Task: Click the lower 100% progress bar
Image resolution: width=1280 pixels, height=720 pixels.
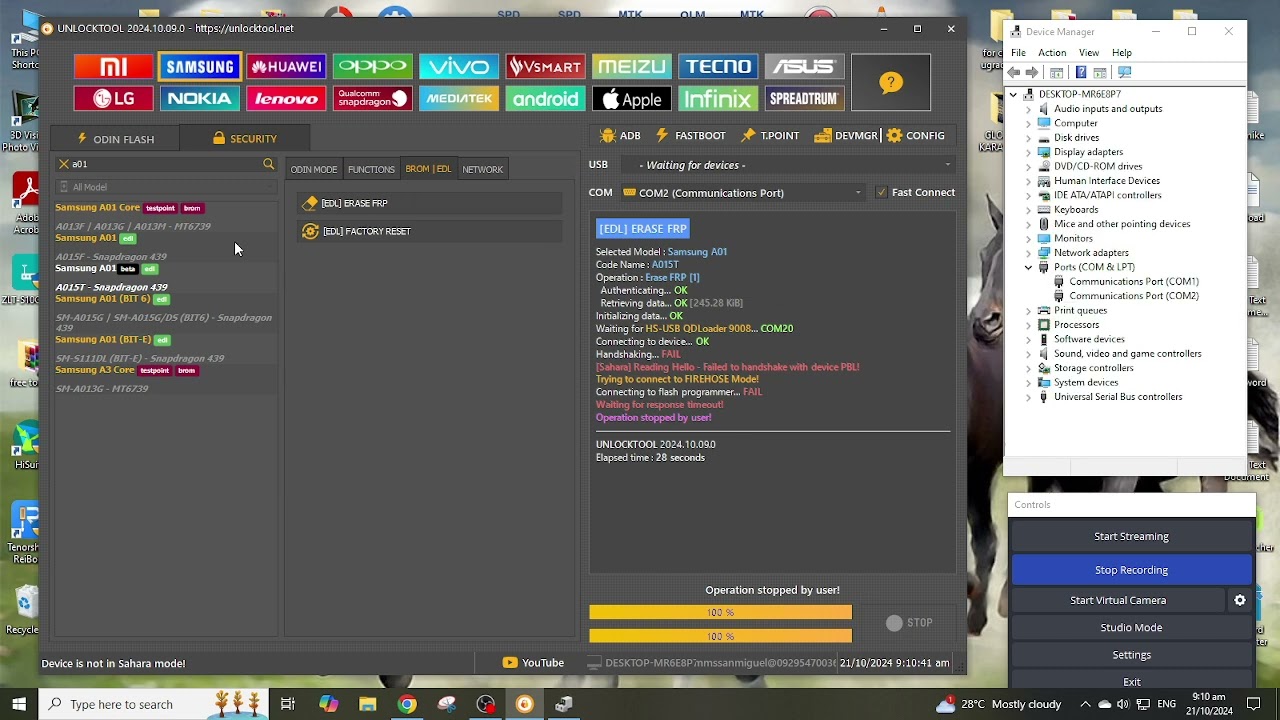Action: pyautogui.click(x=720, y=636)
